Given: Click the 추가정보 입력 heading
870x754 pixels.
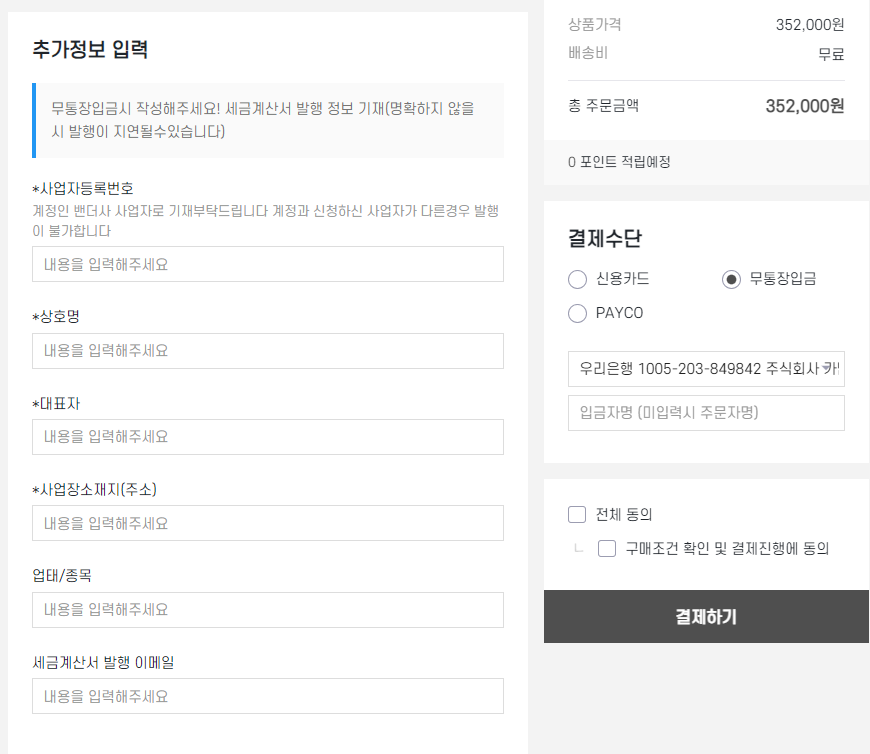Looking at the screenshot, I should (90, 49).
